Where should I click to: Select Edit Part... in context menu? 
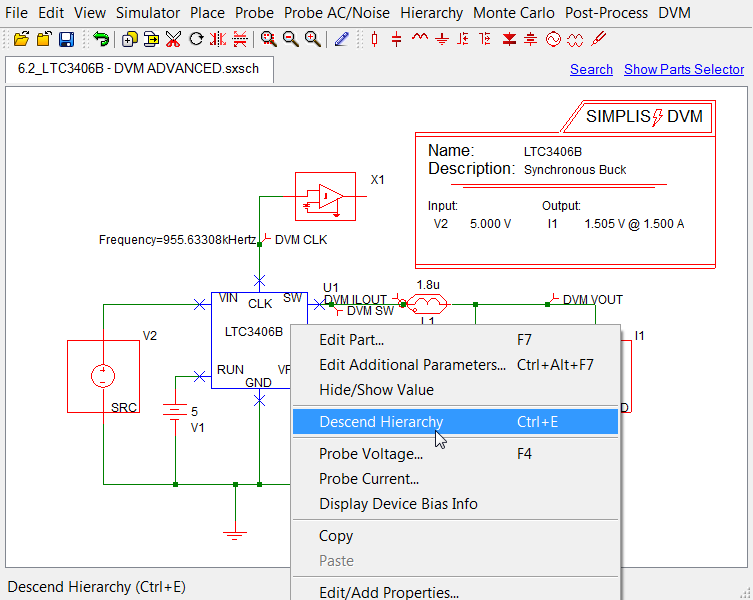click(x=351, y=340)
